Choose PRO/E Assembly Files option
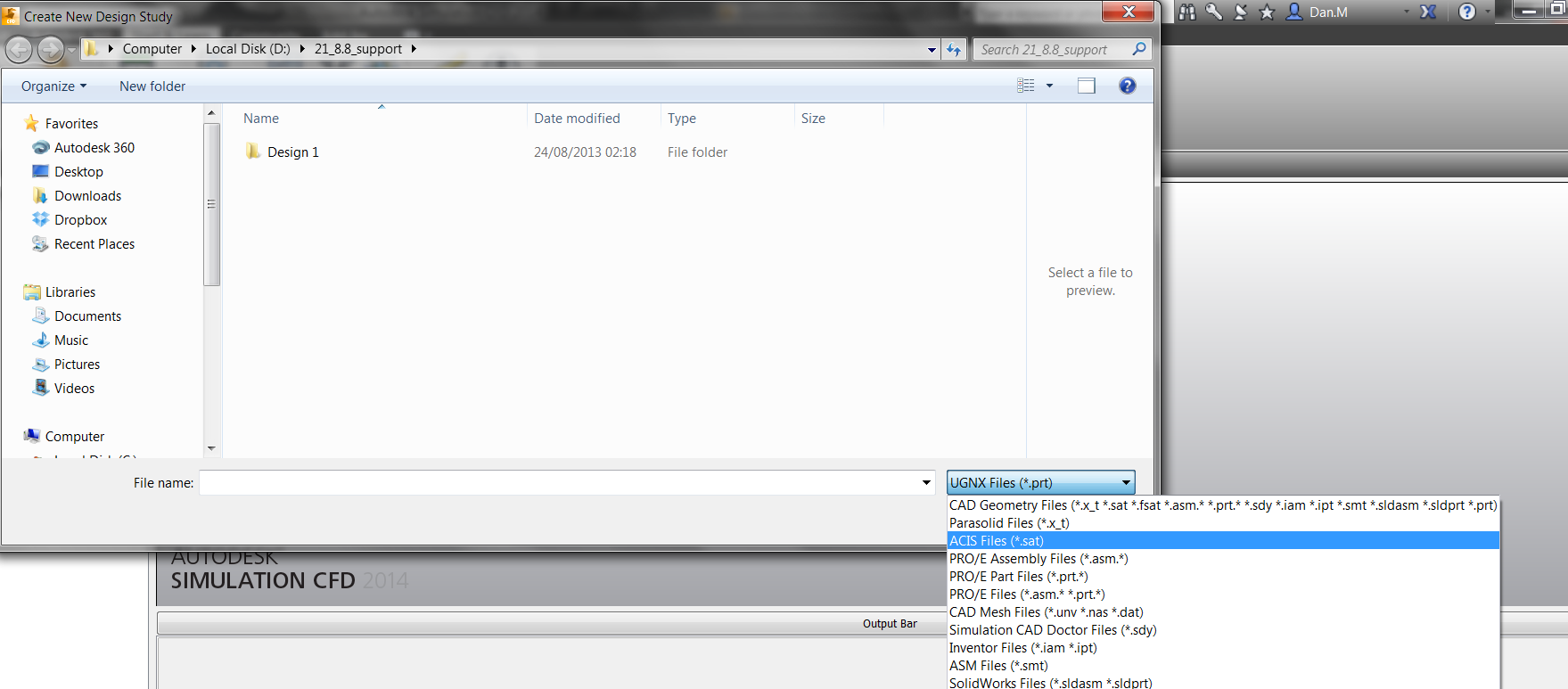 tap(1223, 559)
